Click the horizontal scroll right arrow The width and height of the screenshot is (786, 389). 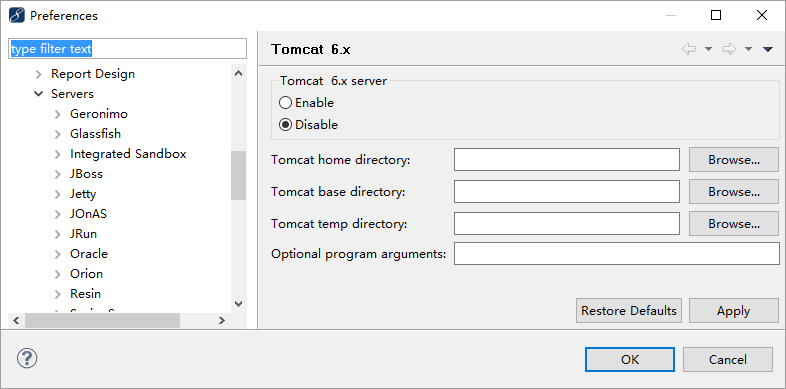coord(222,320)
